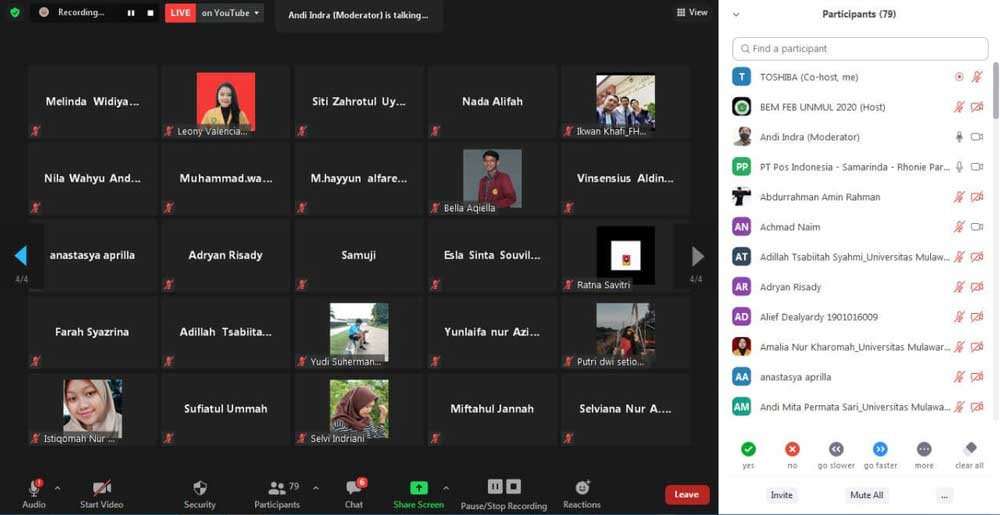This screenshot has width=1000, height=515.
Task: Click Sufiatul Ummah video tile
Action: click(x=225, y=409)
